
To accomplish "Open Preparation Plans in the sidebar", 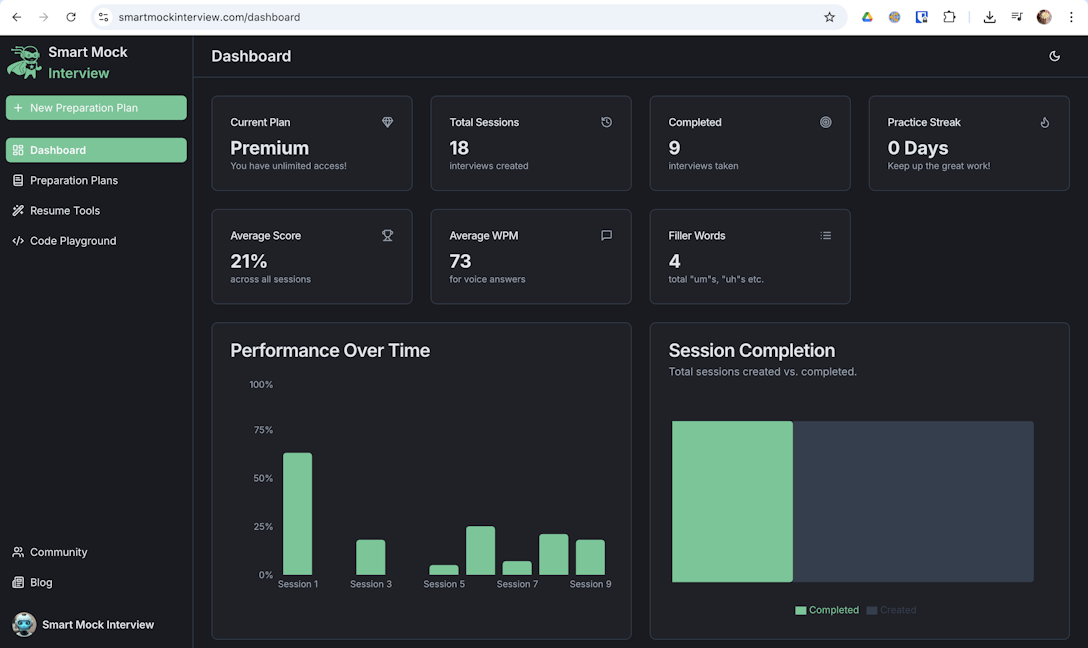I will click(74, 181).
